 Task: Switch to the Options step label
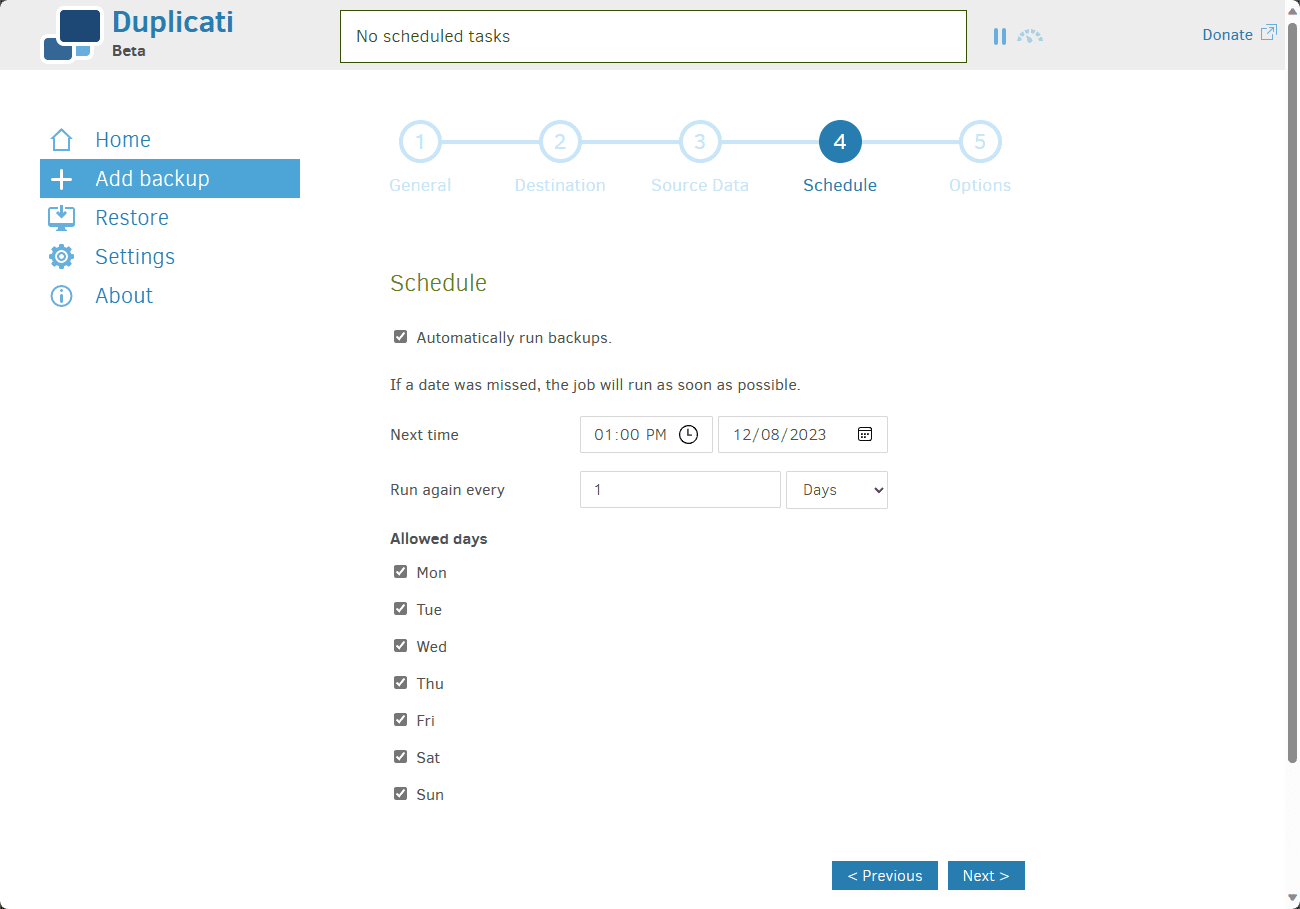coord(980,185)
